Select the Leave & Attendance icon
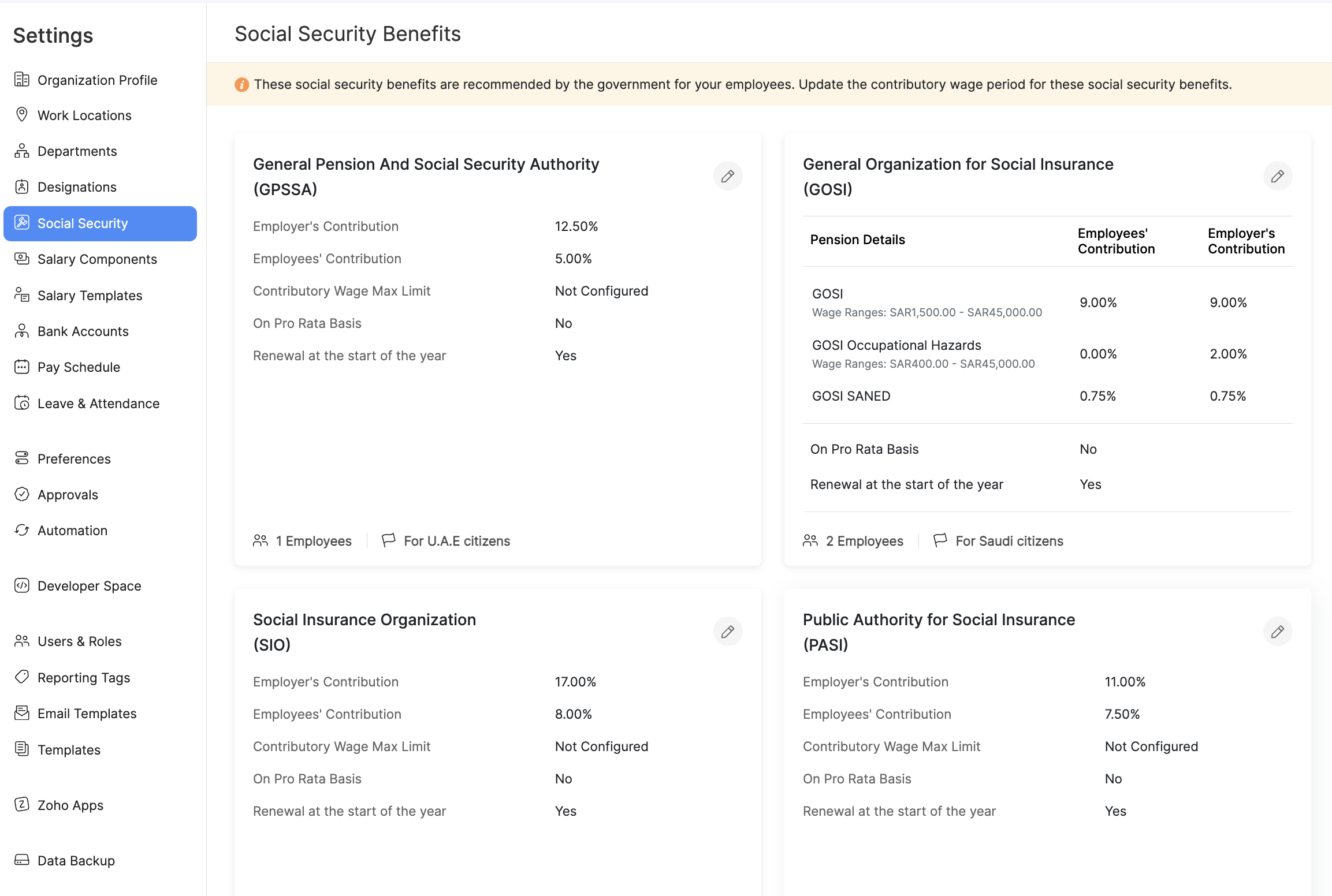 pos(22,403)
